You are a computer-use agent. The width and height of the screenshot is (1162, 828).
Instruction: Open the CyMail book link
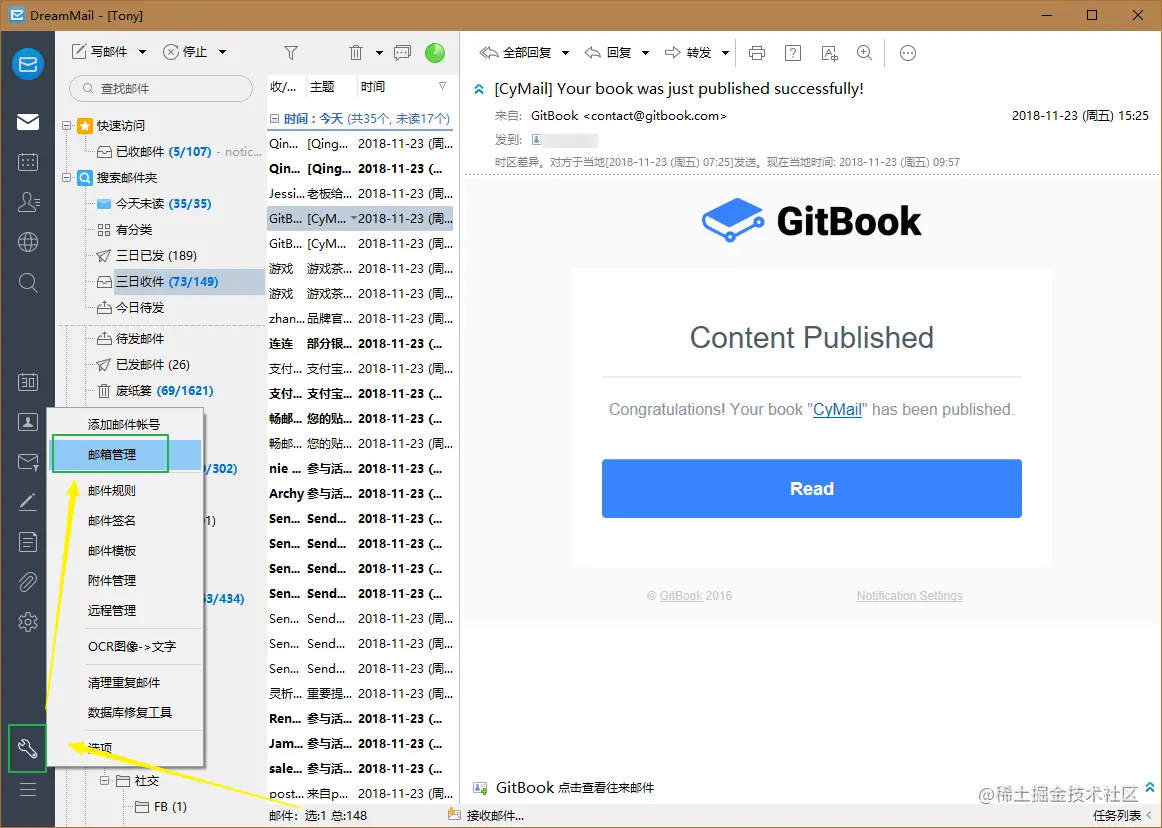pyautogui.click(x=837, y=409)
